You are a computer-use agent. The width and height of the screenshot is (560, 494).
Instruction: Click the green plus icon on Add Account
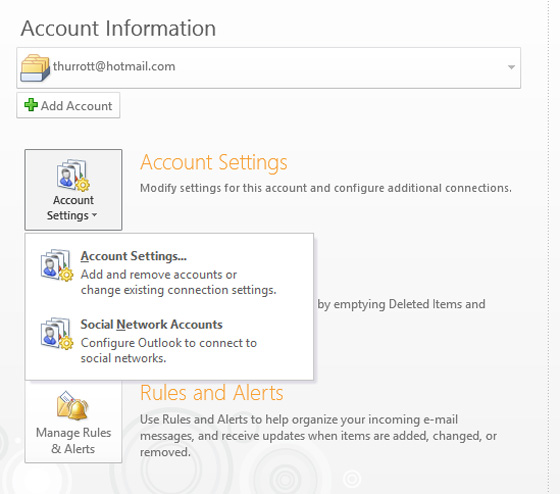[31, 105]
